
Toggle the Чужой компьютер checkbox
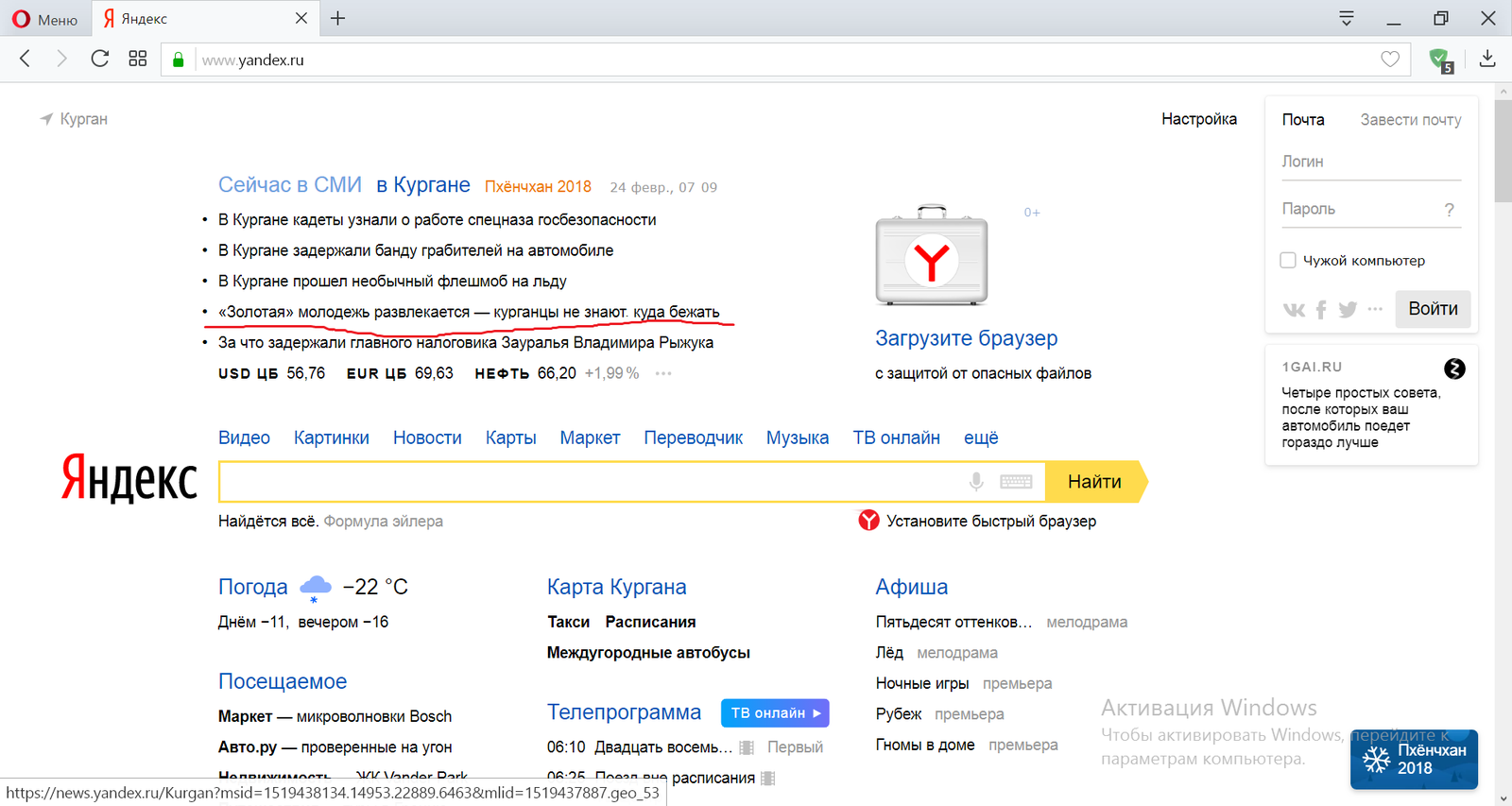tap(1287, 260)
